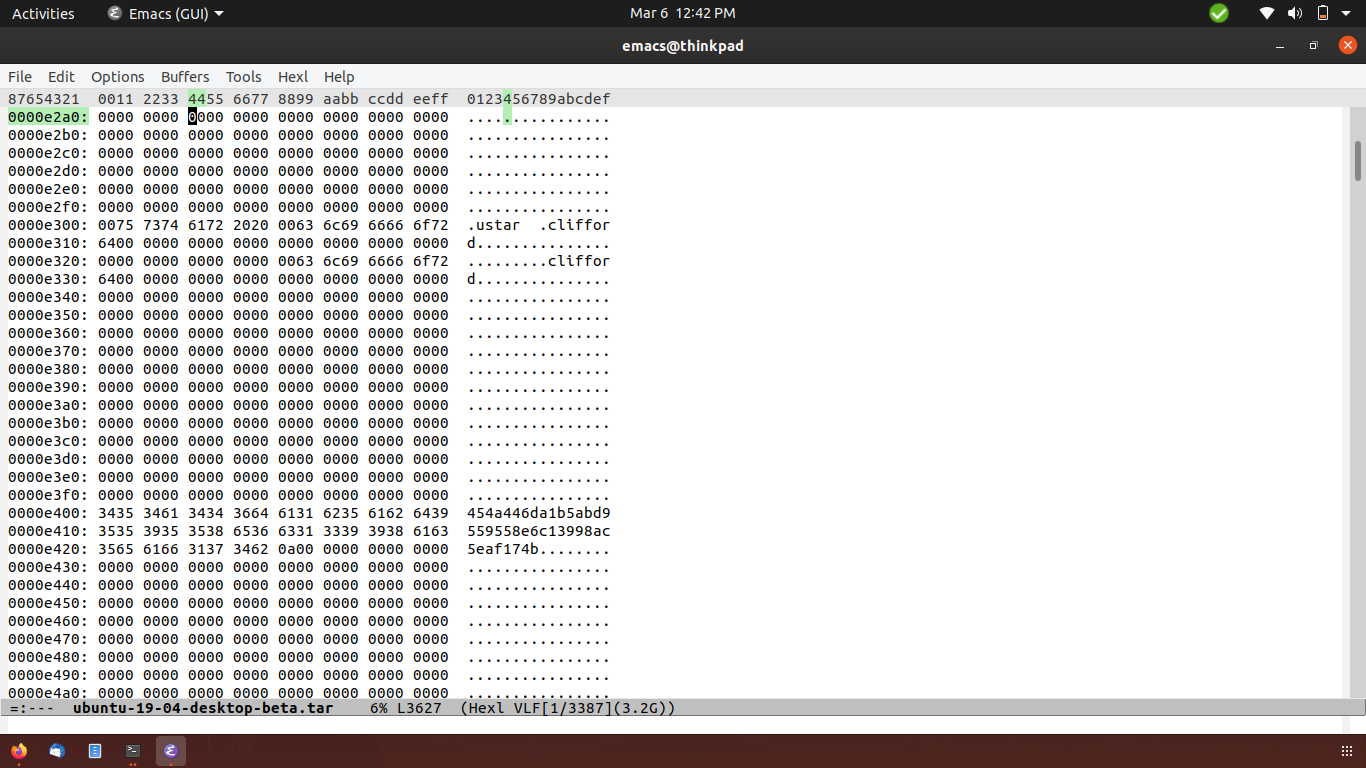Image resolution: width=1366 pixels, height=768 pixels.
Task: Open the Activities overview
Action: coord(43,13)
